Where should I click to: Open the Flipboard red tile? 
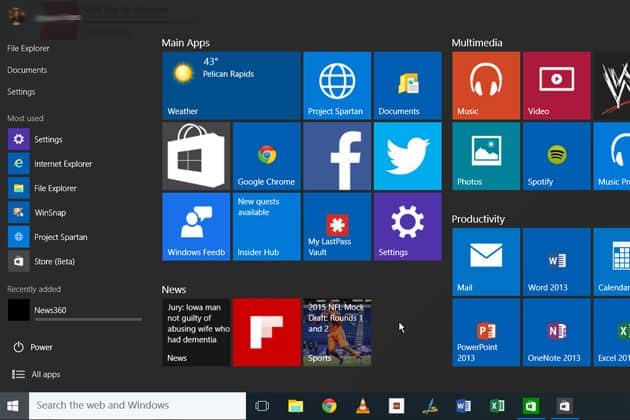tap(266, 332)
